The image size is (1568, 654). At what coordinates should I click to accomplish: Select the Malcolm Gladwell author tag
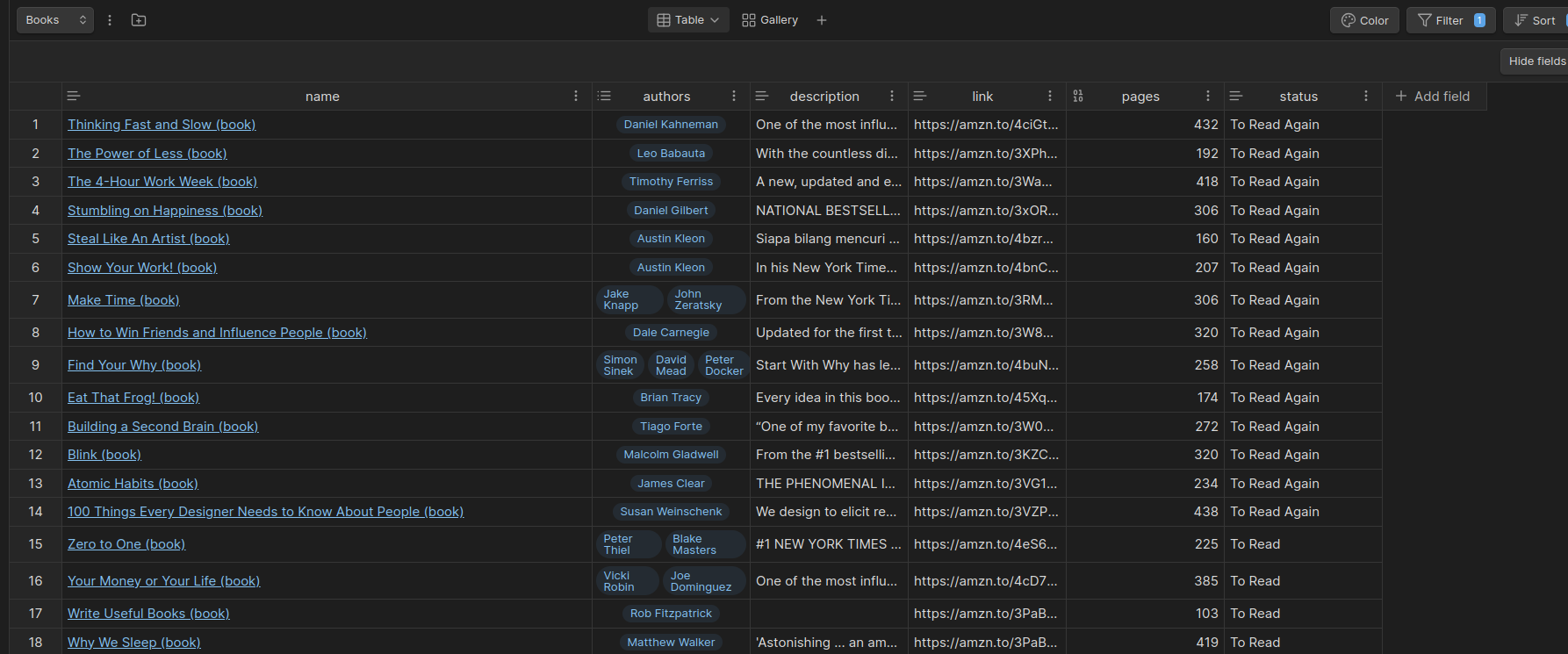[x=671, y=455]
